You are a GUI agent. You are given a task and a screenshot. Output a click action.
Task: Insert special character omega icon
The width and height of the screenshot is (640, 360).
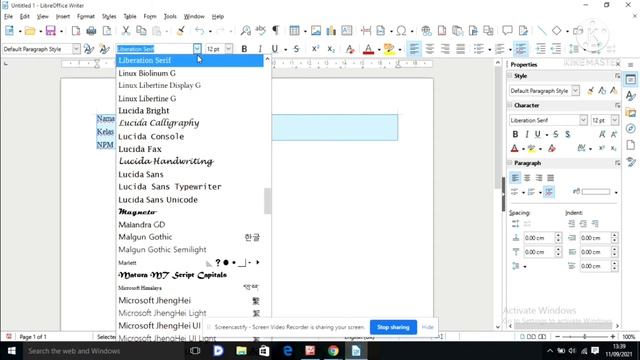pyautogui.click(x=402, y=31)
